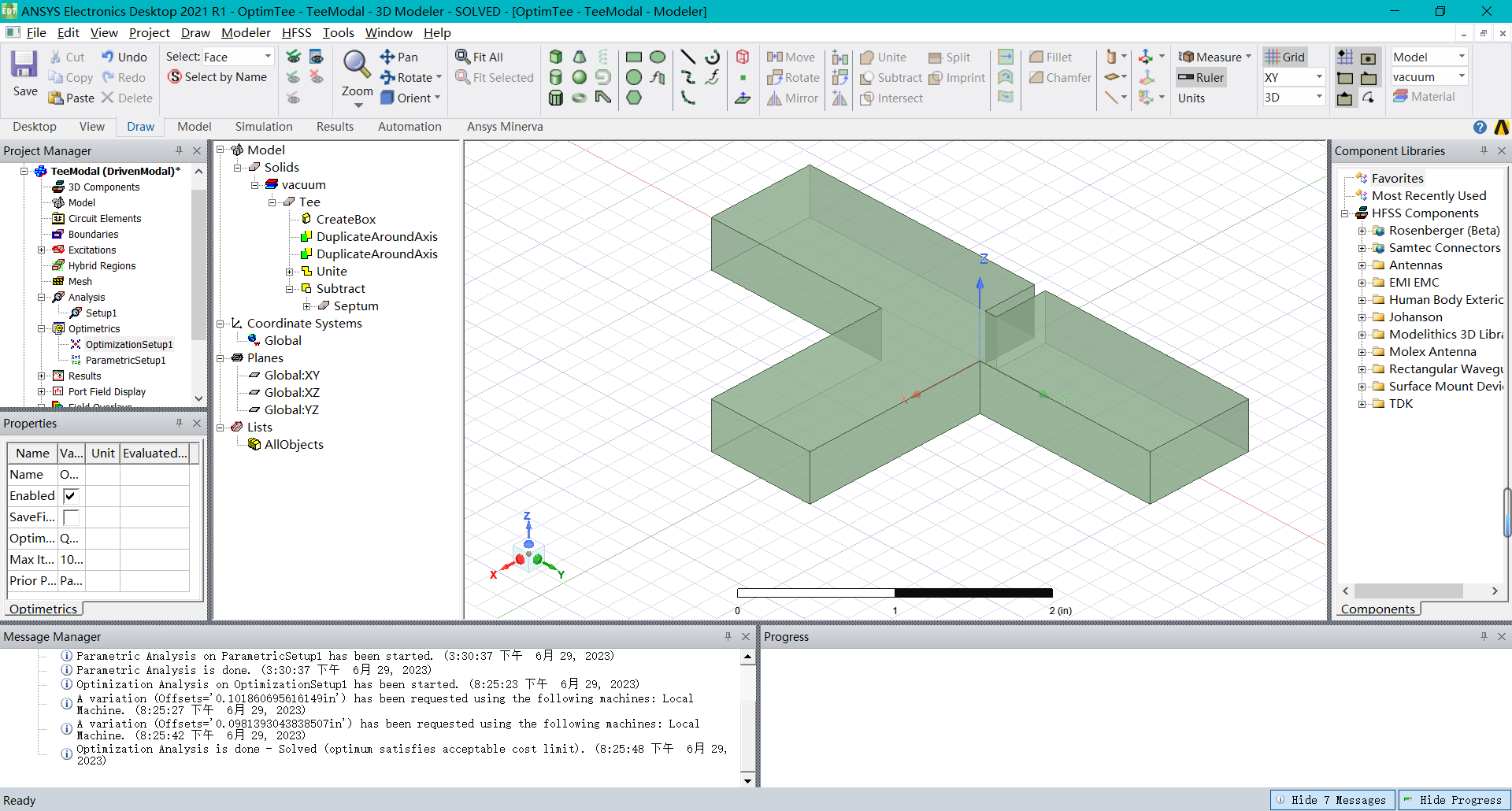This screenshot has height=811, width=1512.
Task: Click the Draw Plane icon
Action: [x=743, y=98]
